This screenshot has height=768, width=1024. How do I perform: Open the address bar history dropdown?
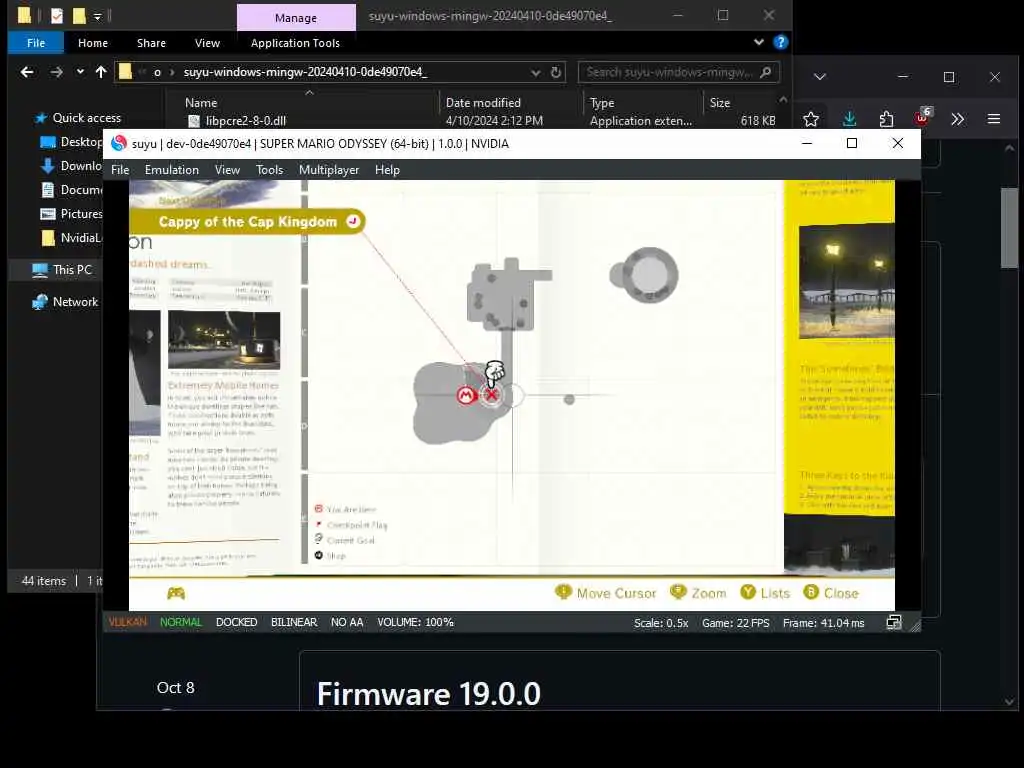click(x=536, y=72)
